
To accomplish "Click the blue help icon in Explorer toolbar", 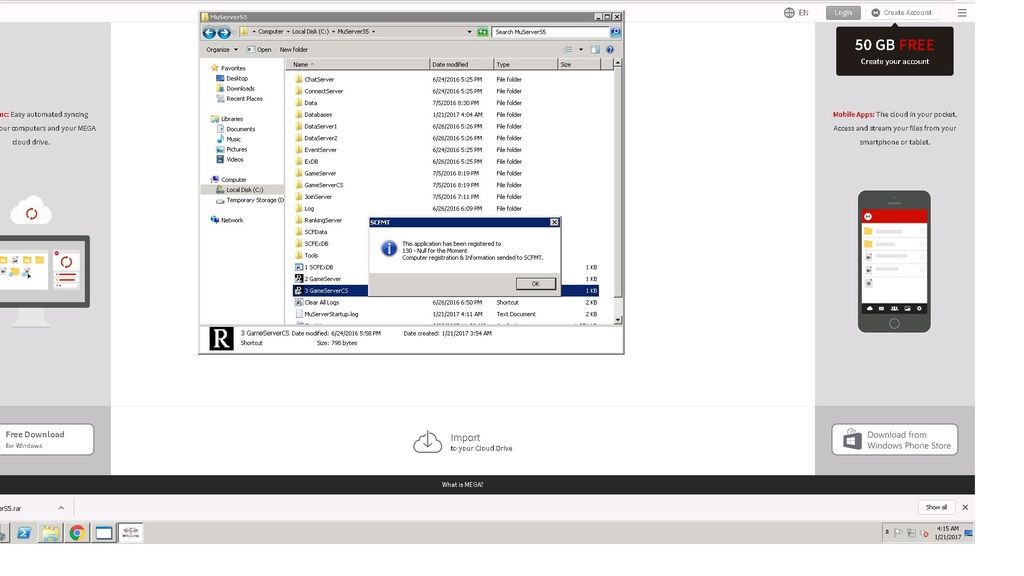I will [x=611, y=49].
